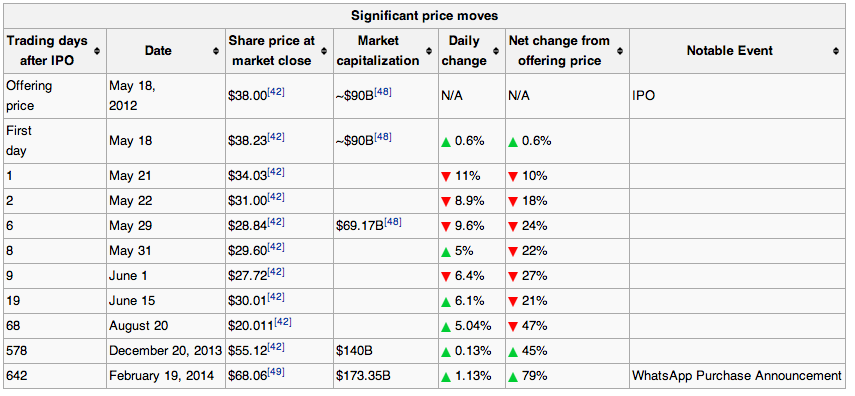855x396 pixels.
Task: Click the Significant price moves caption
Action: (424, 16)
